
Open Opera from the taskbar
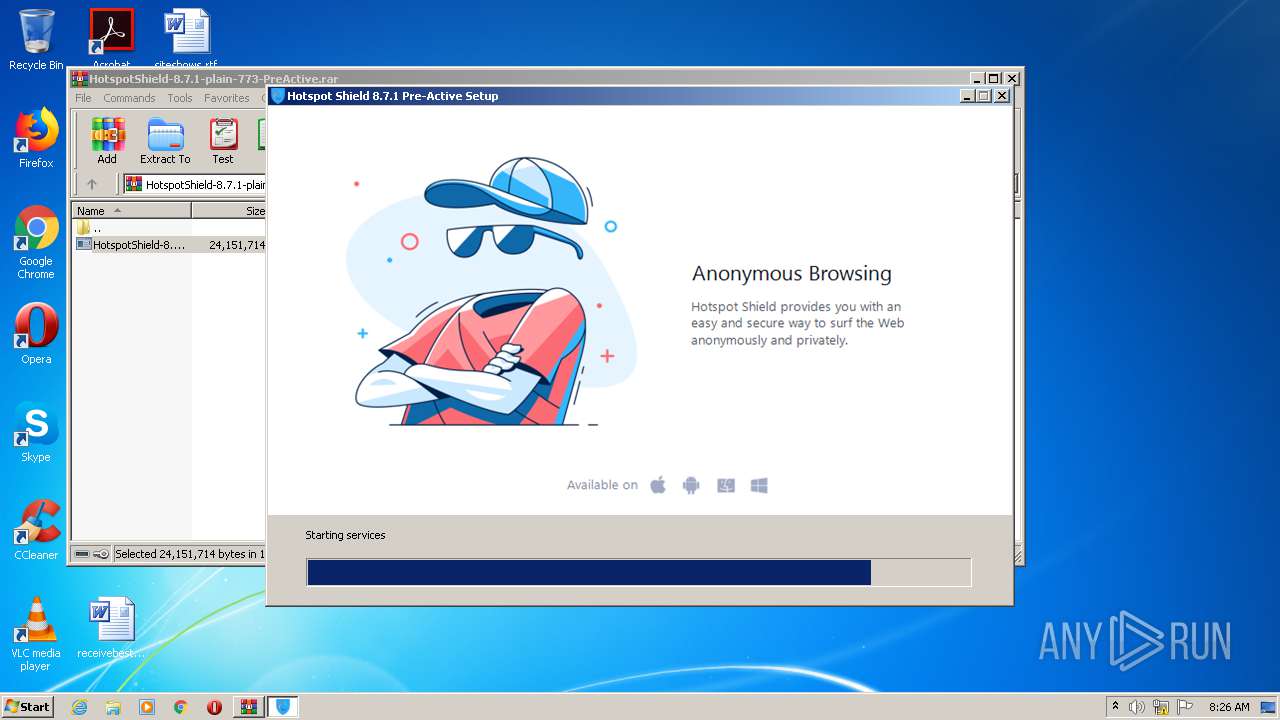click(214, 707)
